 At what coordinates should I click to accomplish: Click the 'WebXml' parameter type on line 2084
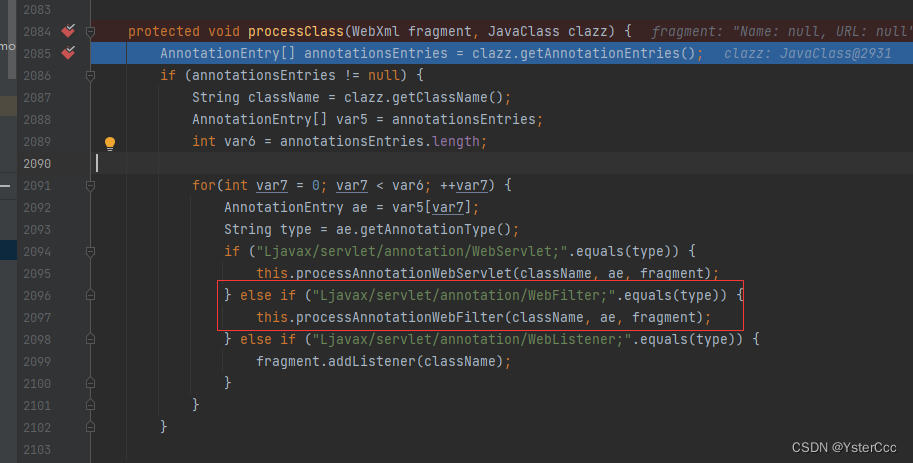(x=376, y=31)
